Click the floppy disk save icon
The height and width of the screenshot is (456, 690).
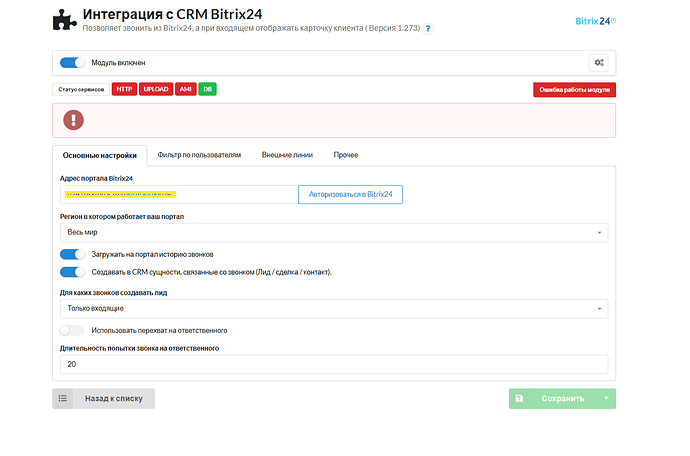click(x=519, y=398)
